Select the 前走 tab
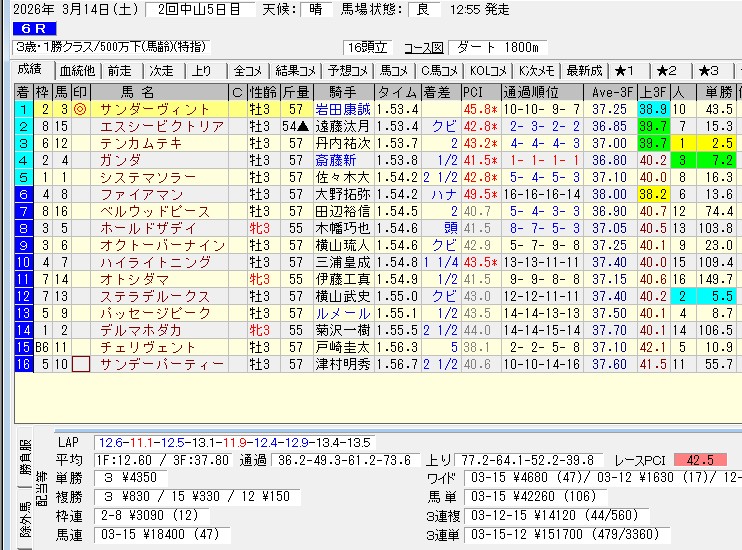 click(119, 70)
